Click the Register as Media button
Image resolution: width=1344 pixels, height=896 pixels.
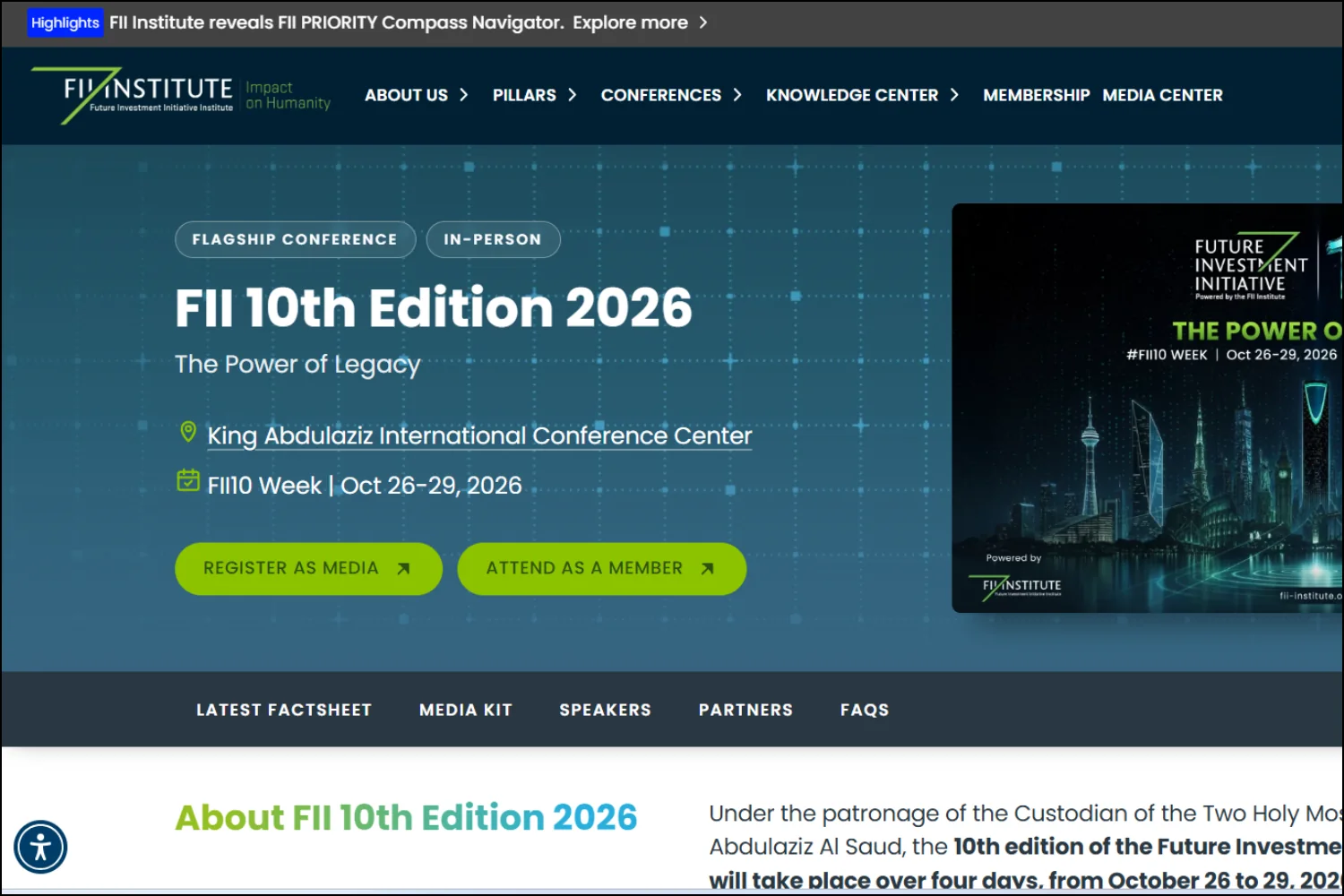(308, 568)
